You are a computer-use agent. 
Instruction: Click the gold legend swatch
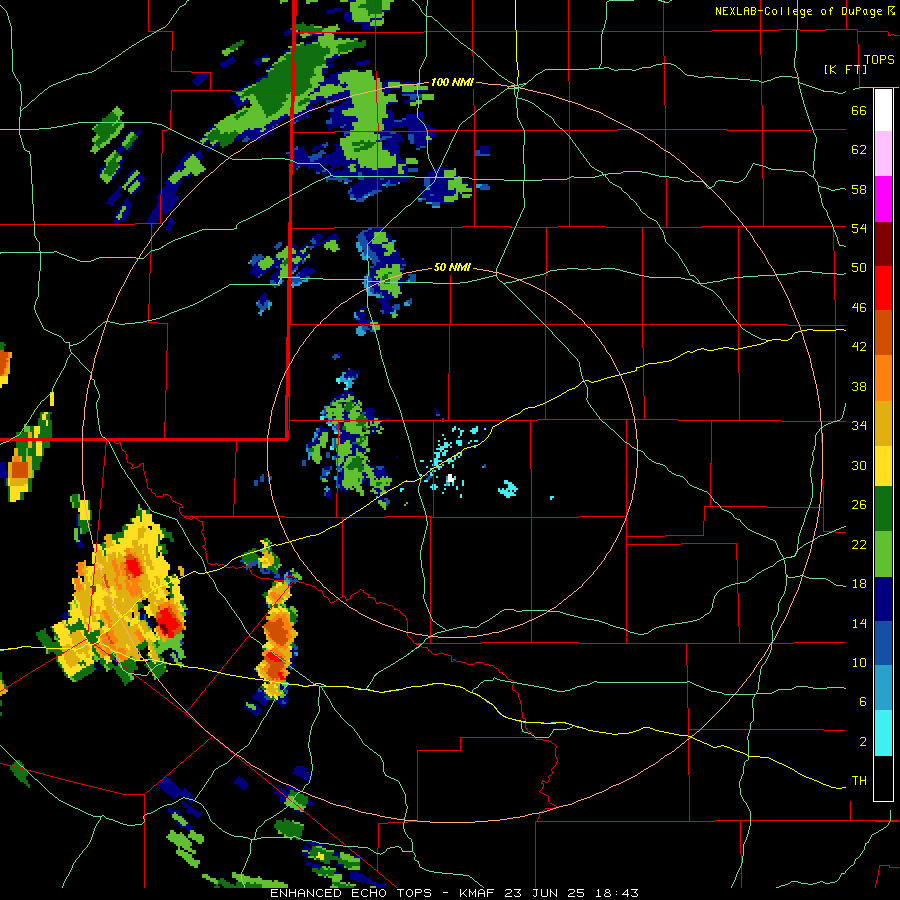(x=883, y=423)
